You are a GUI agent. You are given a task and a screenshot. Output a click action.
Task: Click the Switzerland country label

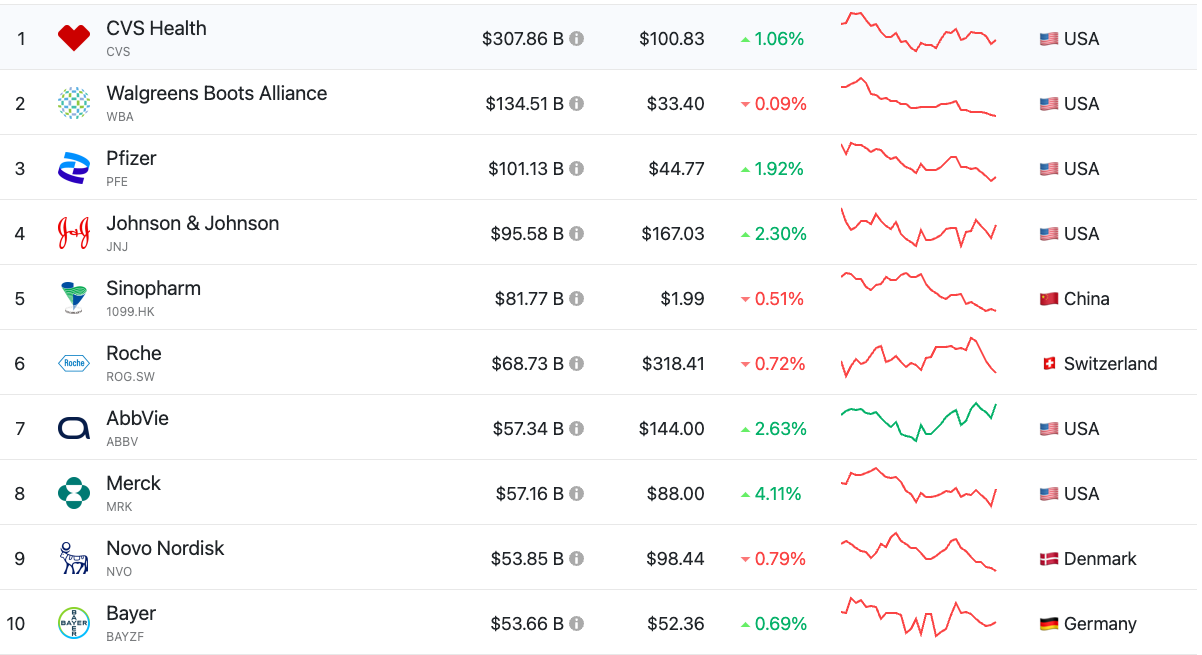[x=1111, y=364]
